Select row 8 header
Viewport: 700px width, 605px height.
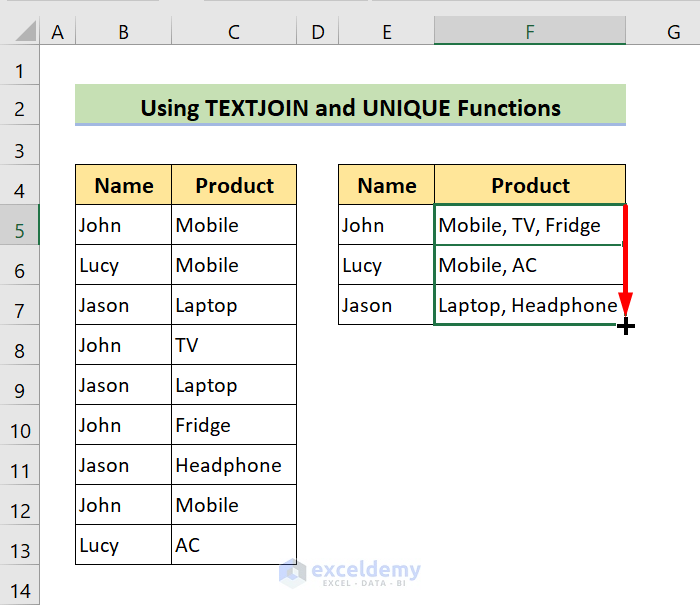pos(20,345)
